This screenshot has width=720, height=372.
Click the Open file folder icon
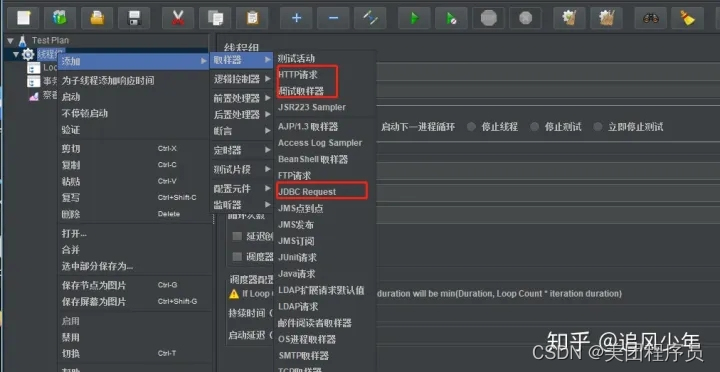pyautogui.click(x=97, y=18)
